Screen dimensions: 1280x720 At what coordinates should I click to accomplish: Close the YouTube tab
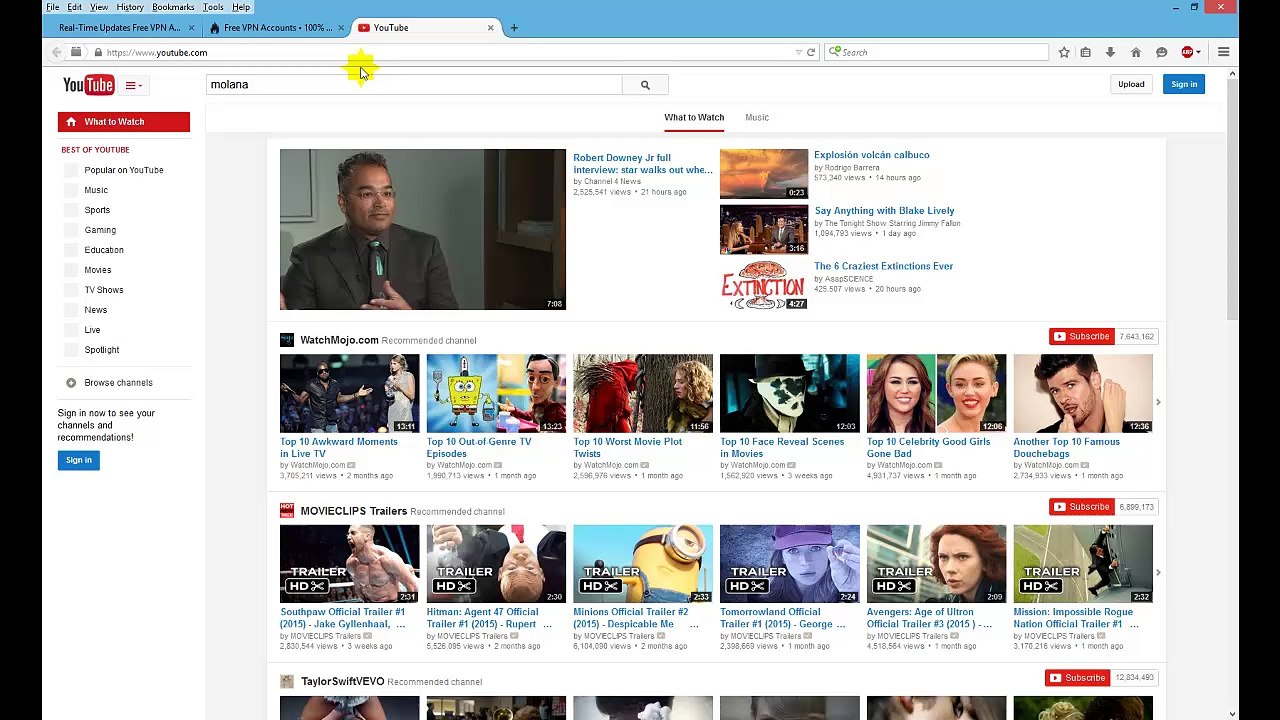[490, 28]
